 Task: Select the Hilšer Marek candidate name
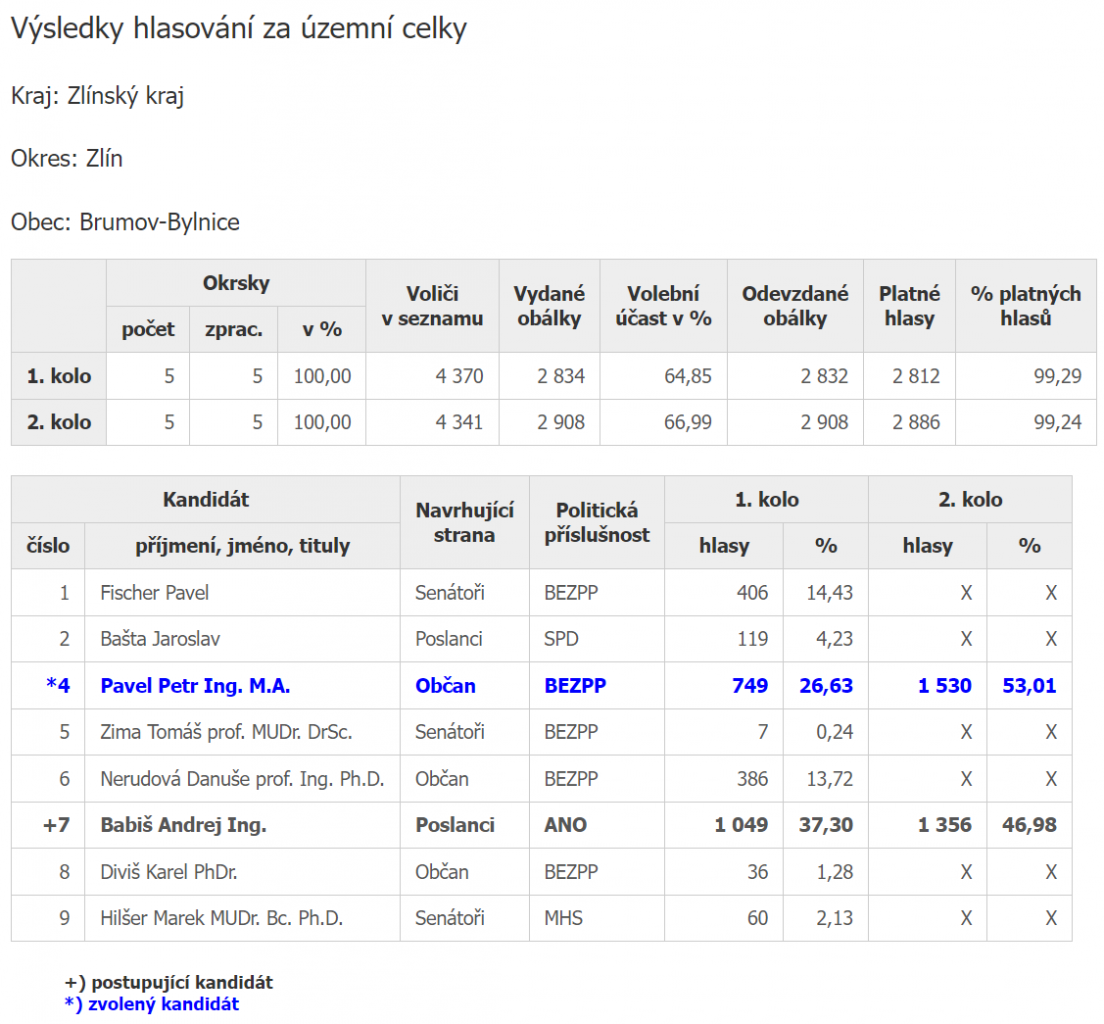click(x=221, y=918)
